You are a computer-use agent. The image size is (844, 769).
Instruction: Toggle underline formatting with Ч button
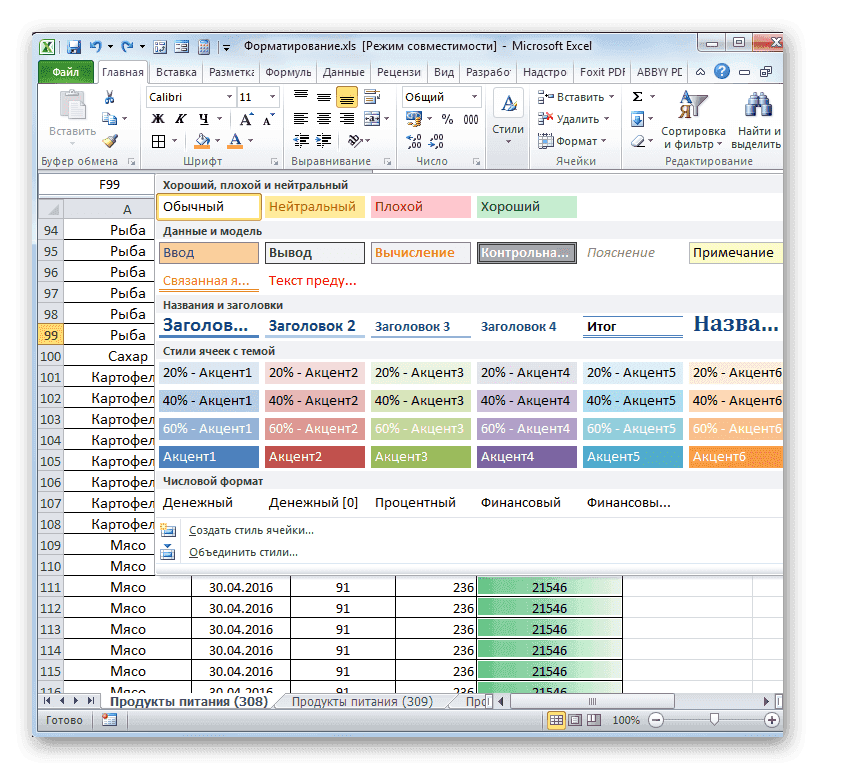(203, 119)
